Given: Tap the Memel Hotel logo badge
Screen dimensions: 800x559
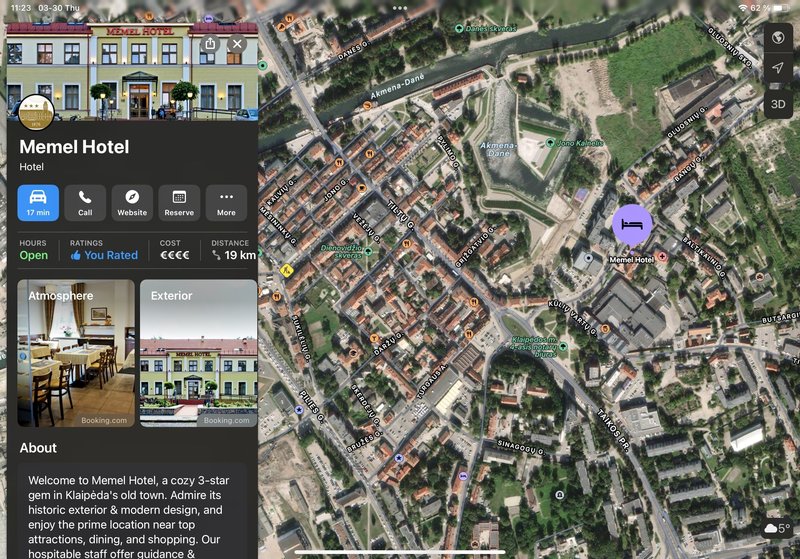Looking at the screenshot, I should tap(36, 113).
